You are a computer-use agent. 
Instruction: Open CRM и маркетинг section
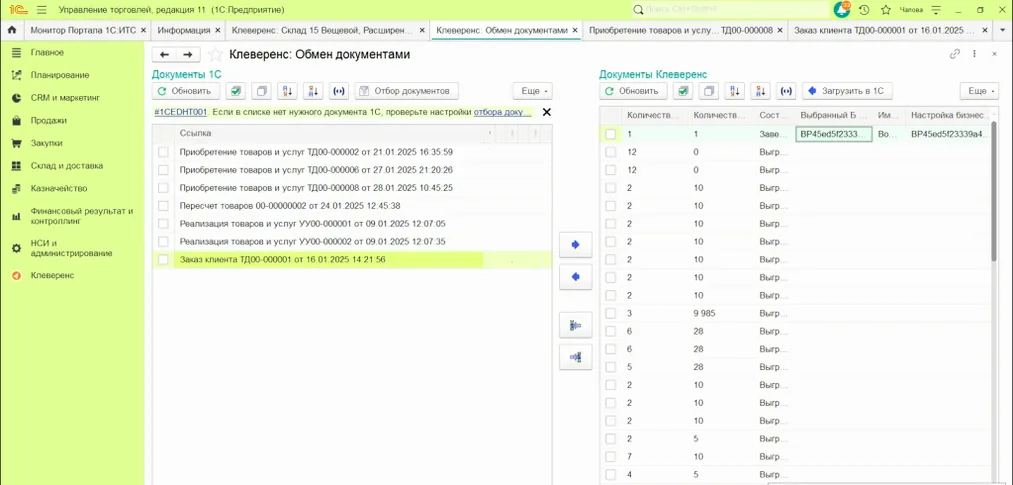[65, 98]
